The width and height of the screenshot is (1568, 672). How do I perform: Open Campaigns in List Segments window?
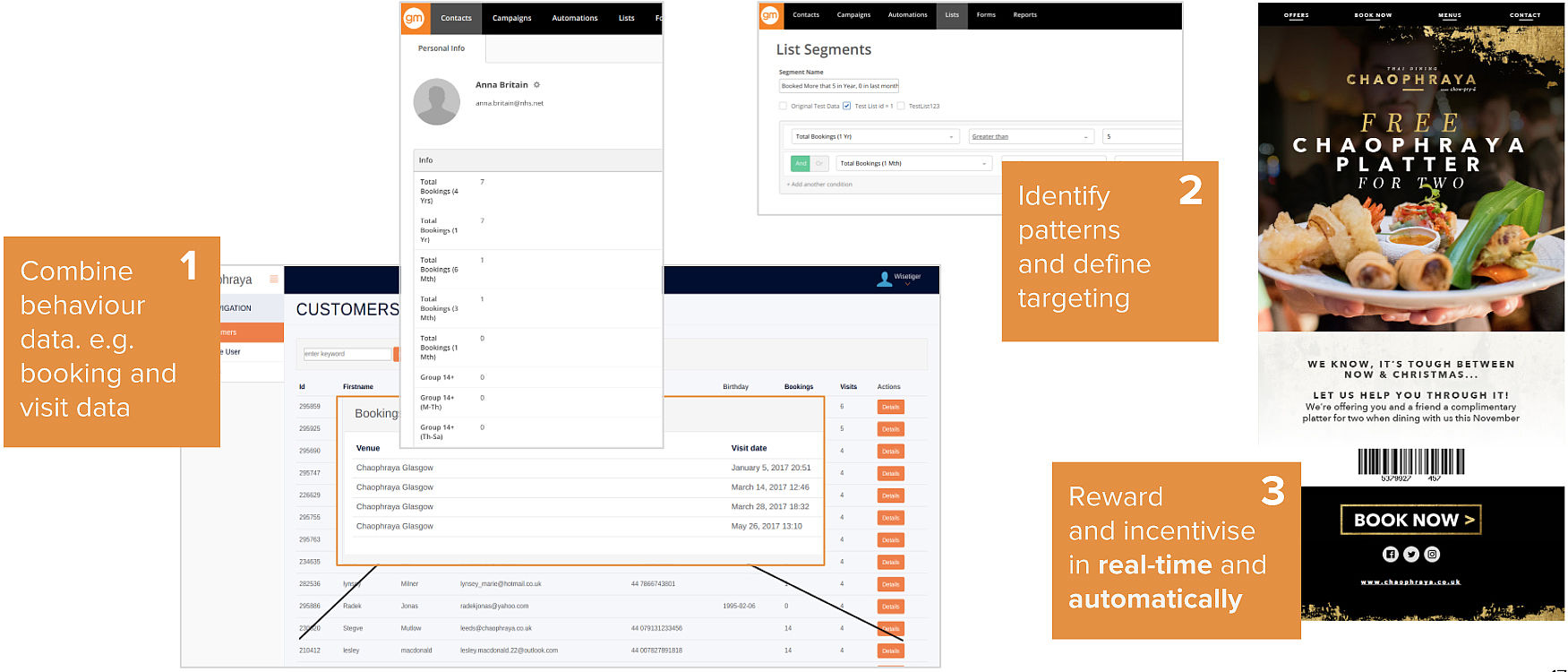853,15
